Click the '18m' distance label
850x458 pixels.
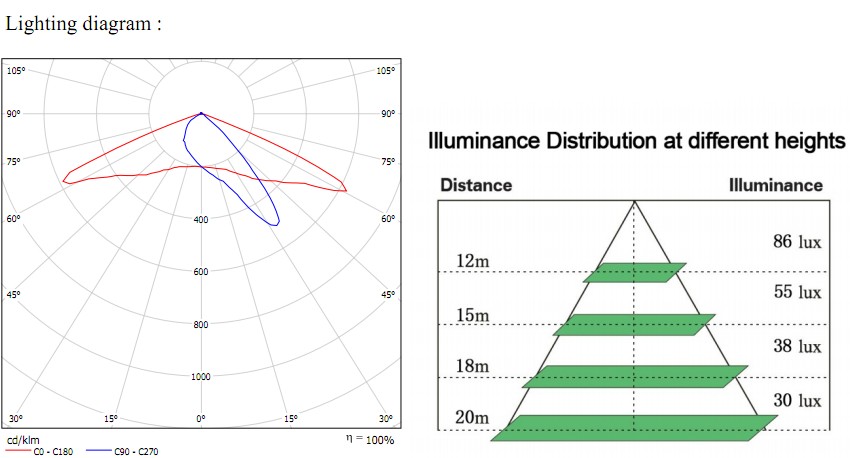473,366
